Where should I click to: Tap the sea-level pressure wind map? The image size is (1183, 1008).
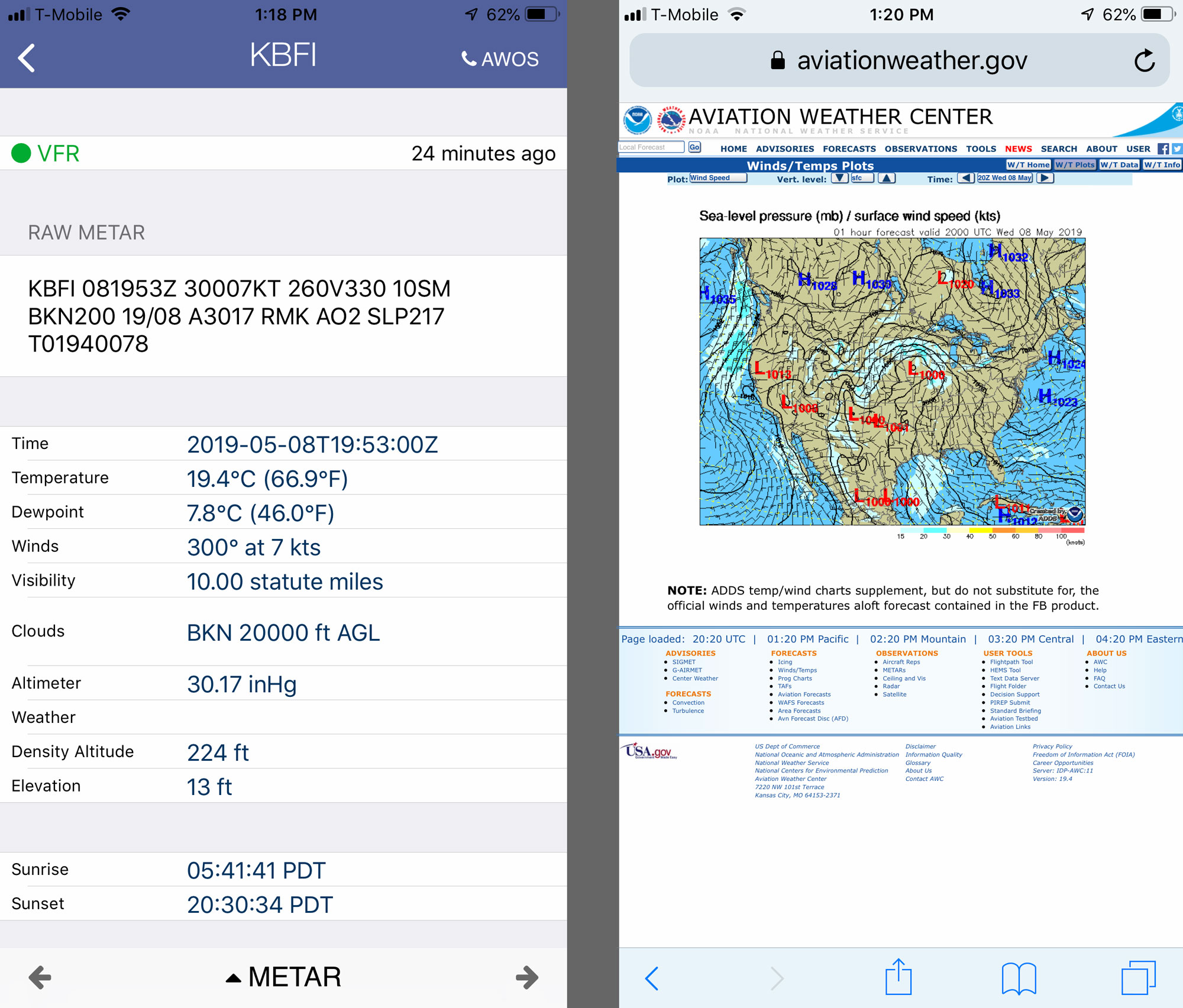click(x=892, y=382)
